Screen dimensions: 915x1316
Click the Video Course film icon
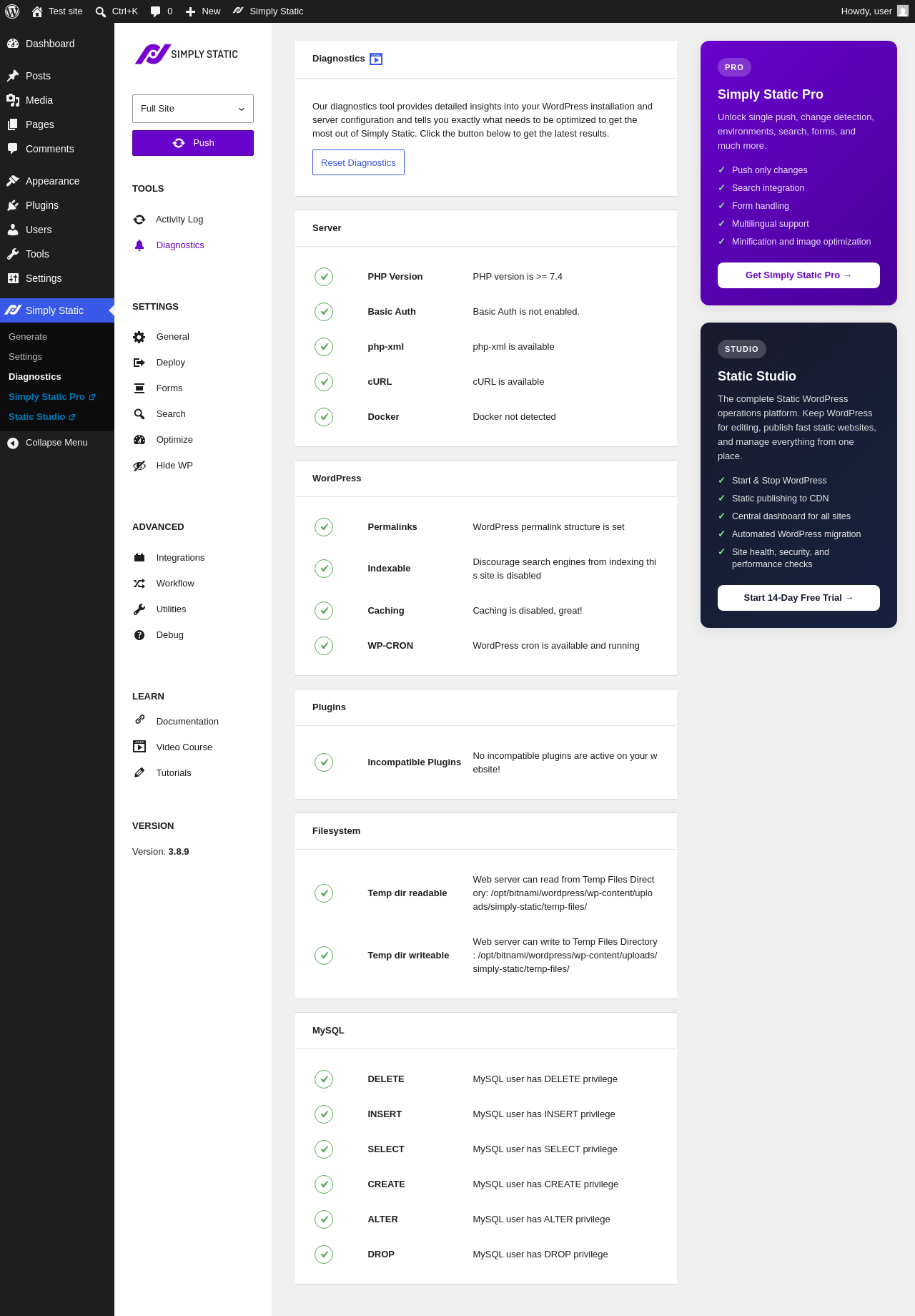point(139,747)
